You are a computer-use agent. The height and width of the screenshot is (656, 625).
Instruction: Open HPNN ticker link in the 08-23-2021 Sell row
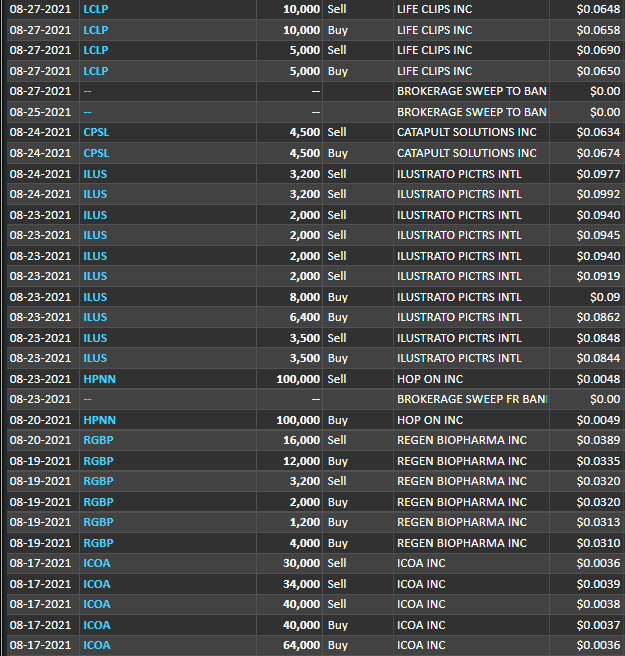100,379
